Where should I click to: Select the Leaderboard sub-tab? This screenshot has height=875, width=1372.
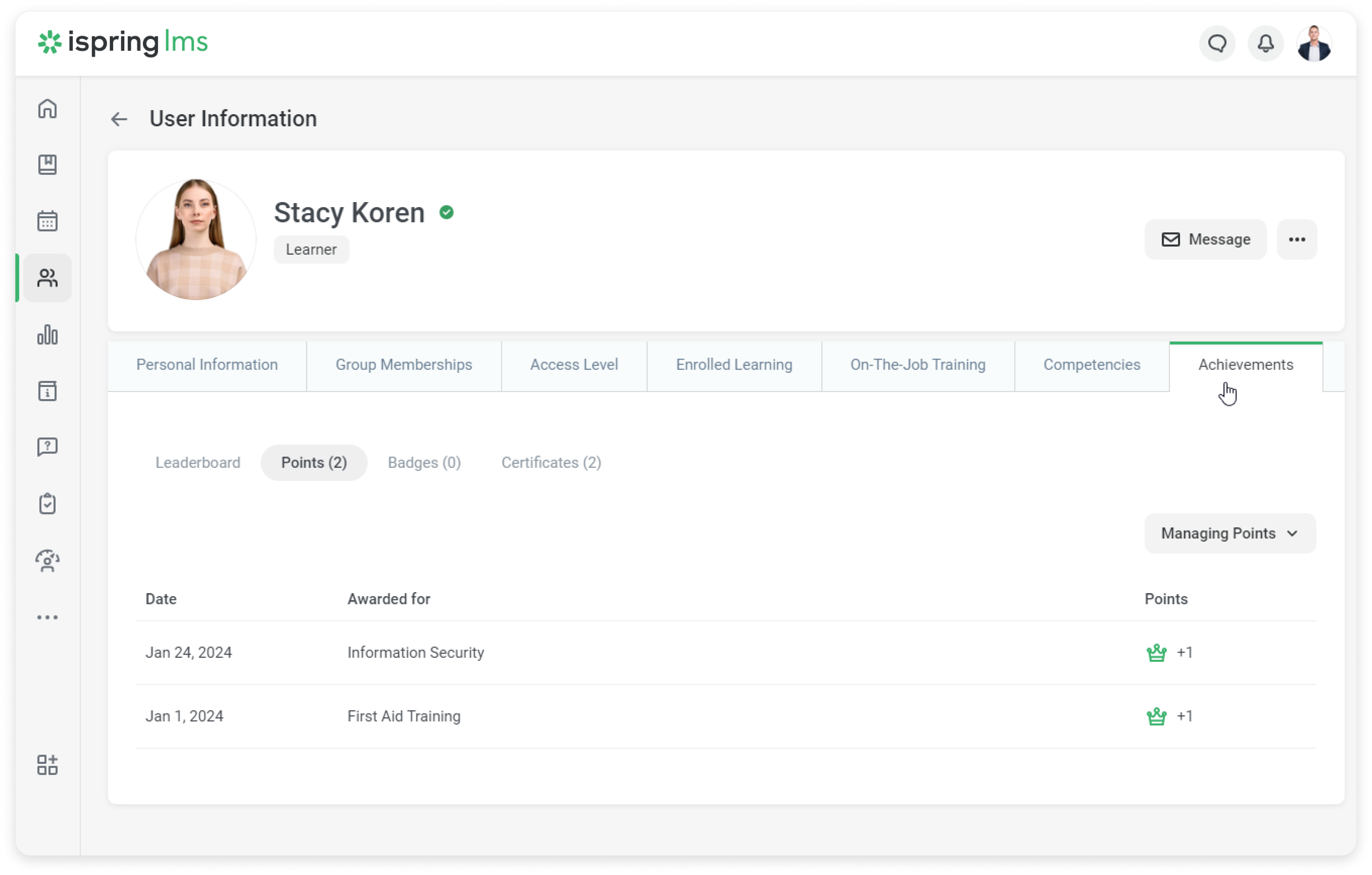[x=198, y=463]
